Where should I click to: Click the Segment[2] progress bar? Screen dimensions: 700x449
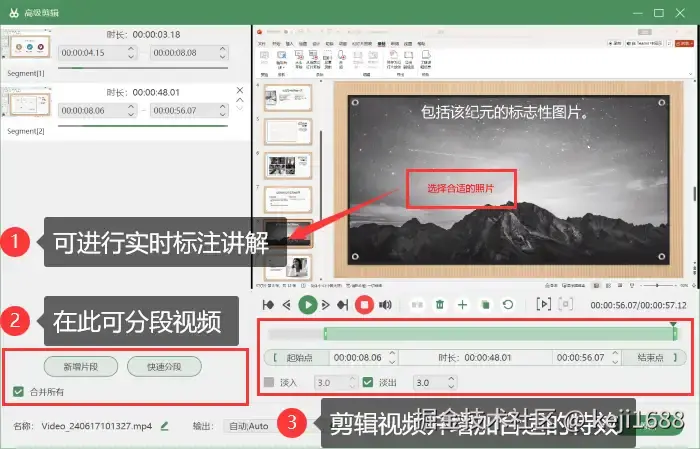click(143, 126)
